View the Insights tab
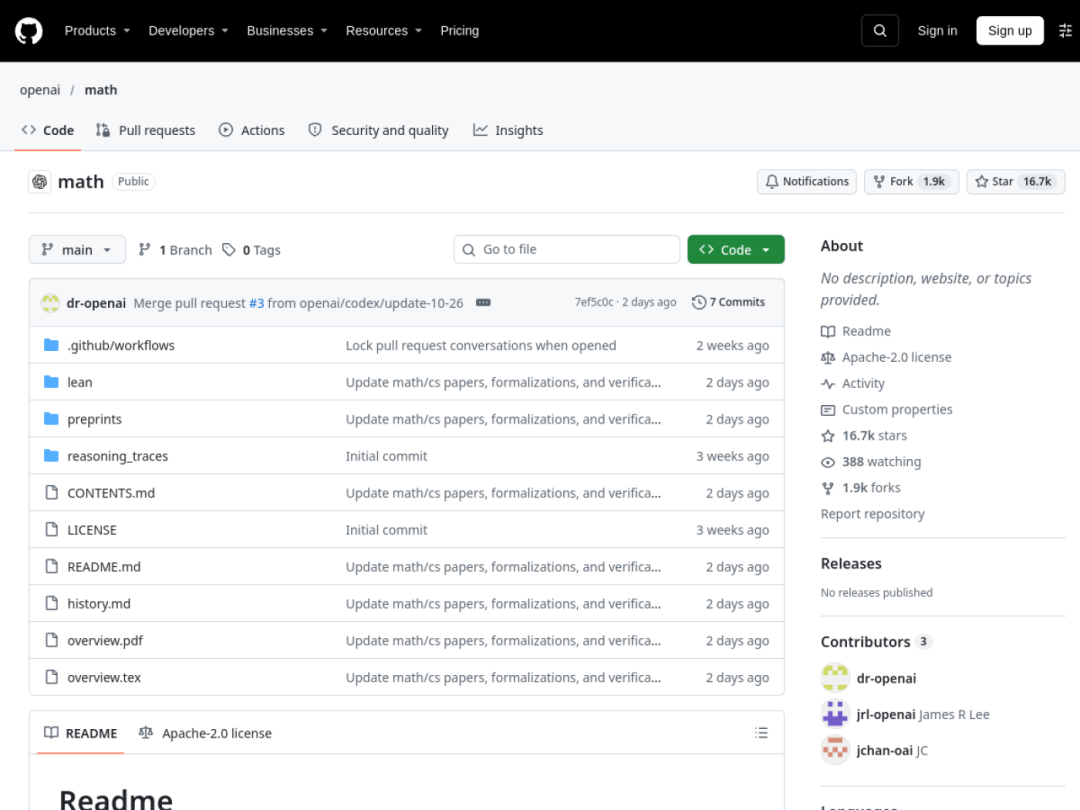This screenshot has width=1080, height=810. 508,130
